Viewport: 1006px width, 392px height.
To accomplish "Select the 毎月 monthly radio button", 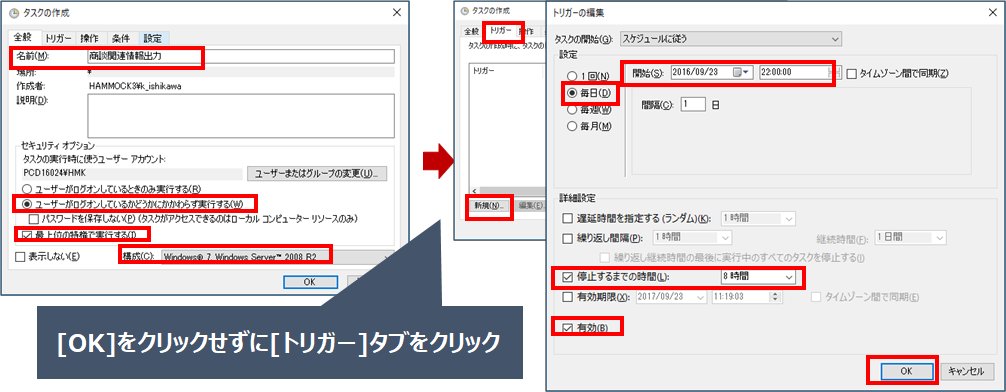I will [x=572, y=126].
